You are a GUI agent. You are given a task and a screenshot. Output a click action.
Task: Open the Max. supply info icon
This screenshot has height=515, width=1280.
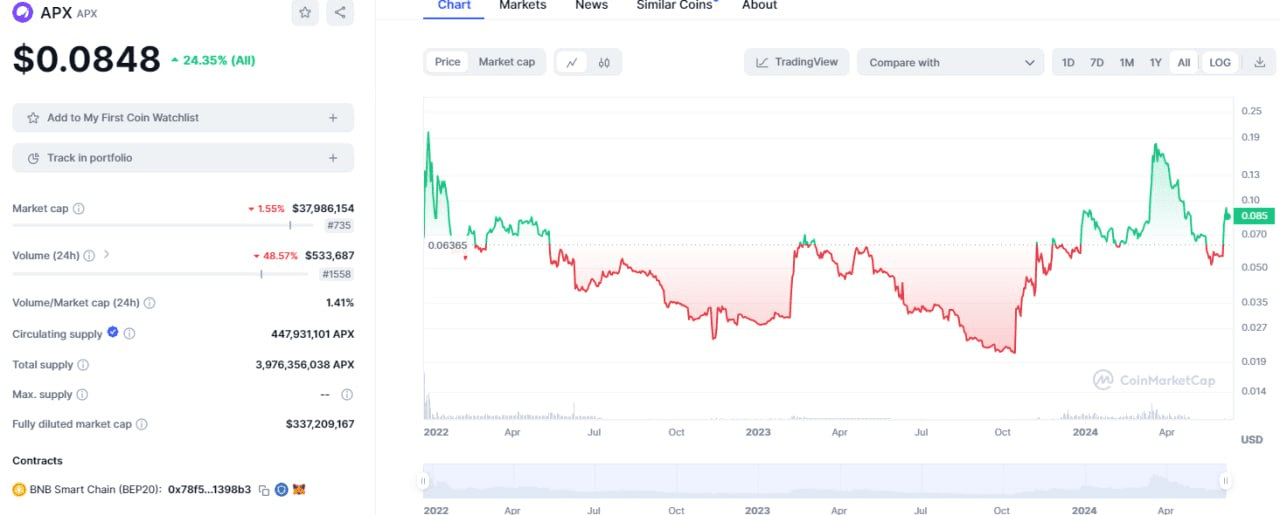(x=82, y=395)
